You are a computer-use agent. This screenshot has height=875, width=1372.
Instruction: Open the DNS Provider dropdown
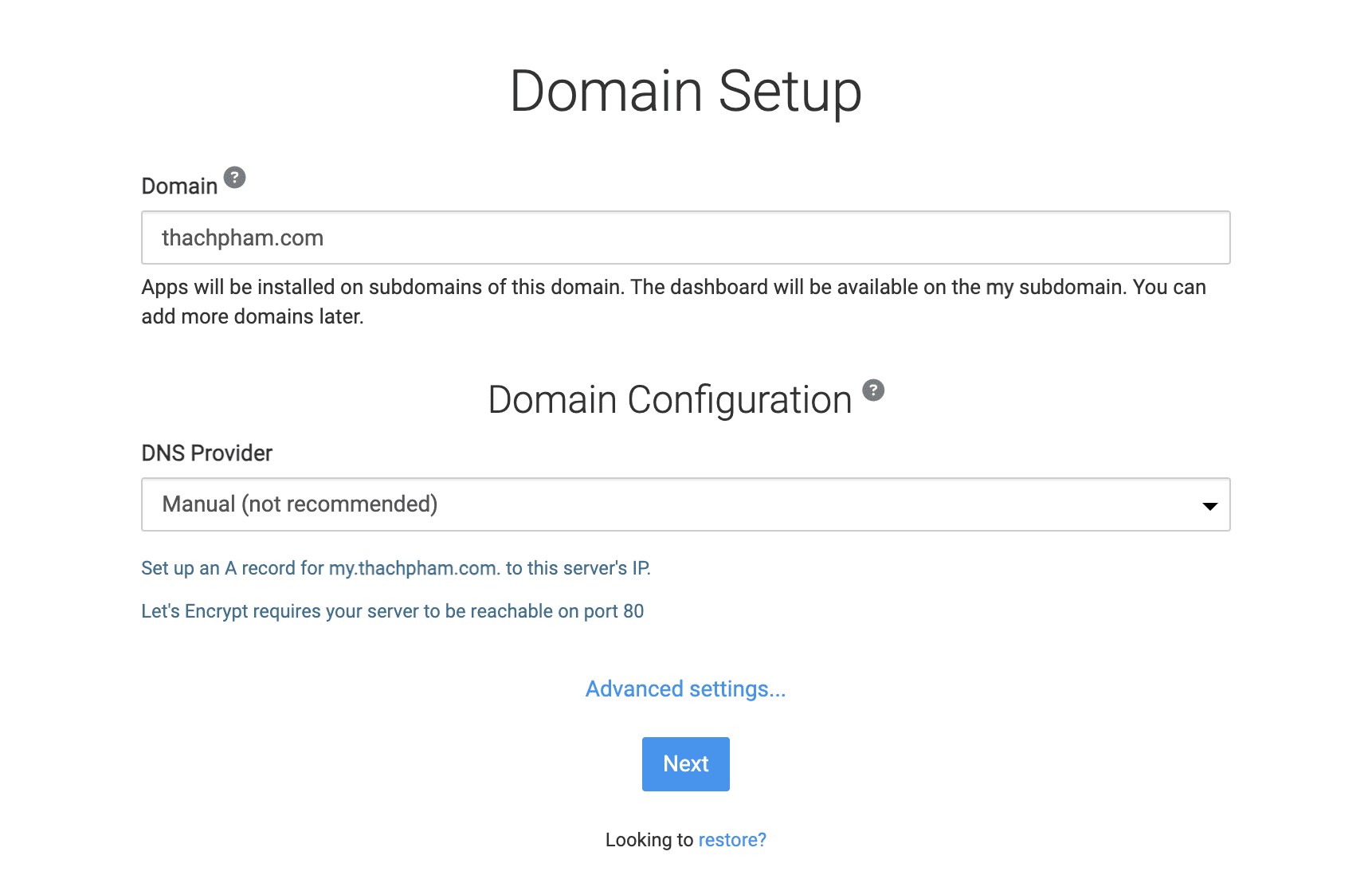click(685, 504)
